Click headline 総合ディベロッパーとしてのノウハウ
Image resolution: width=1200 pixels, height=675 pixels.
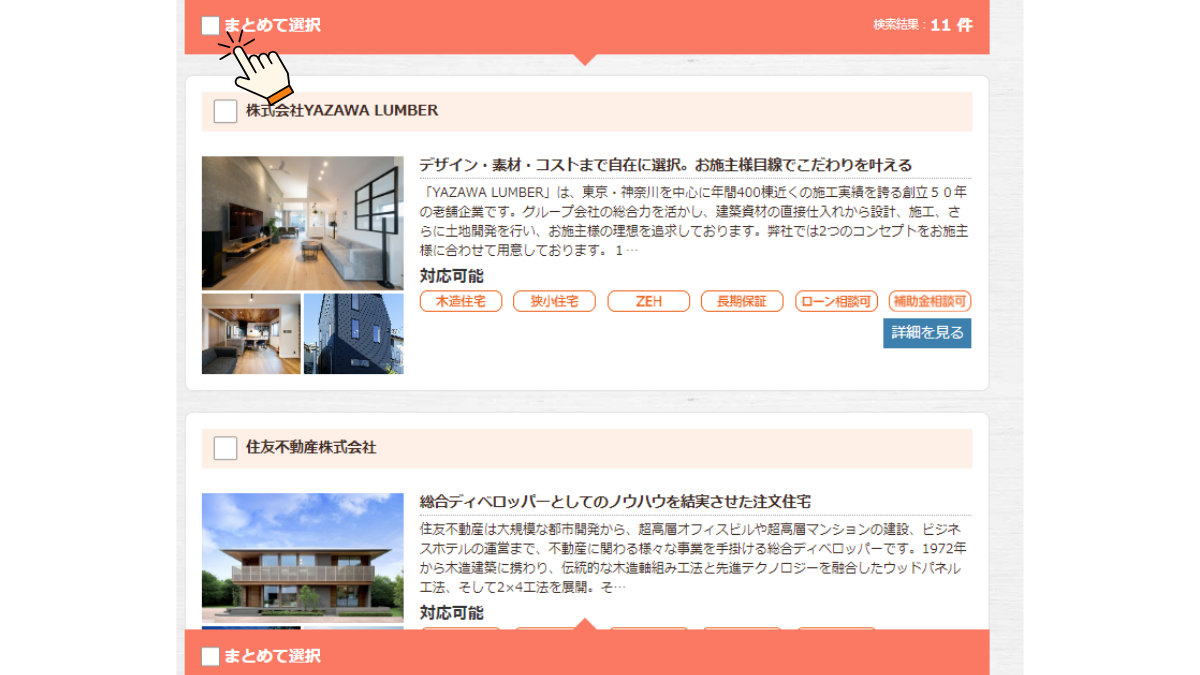614,502
